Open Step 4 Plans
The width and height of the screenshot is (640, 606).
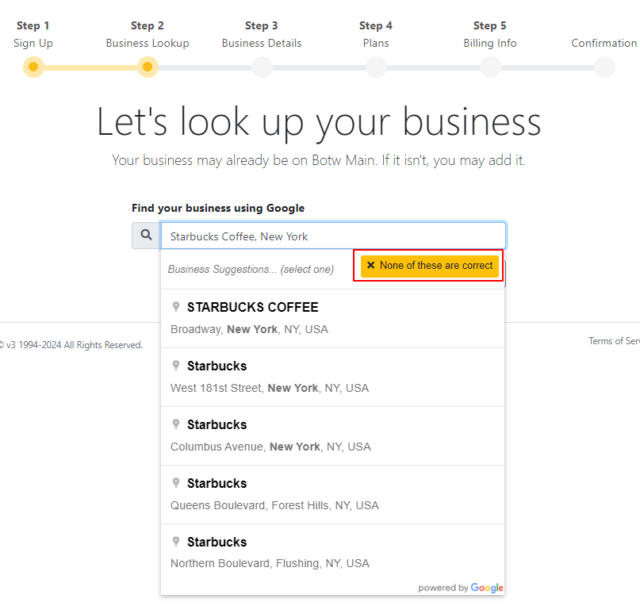pos(376,34)
